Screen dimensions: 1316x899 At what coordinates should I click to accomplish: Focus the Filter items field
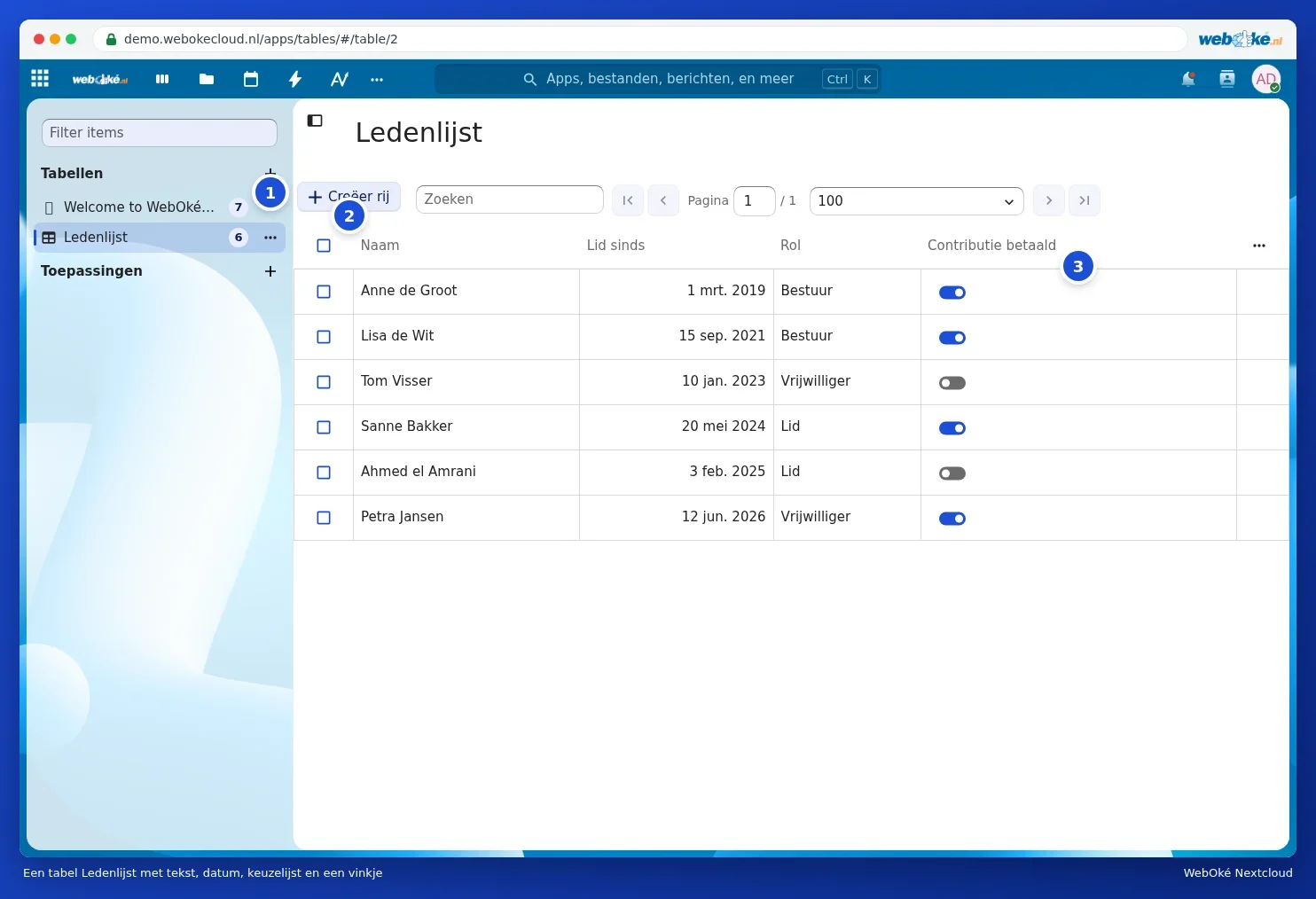(160, 133)
